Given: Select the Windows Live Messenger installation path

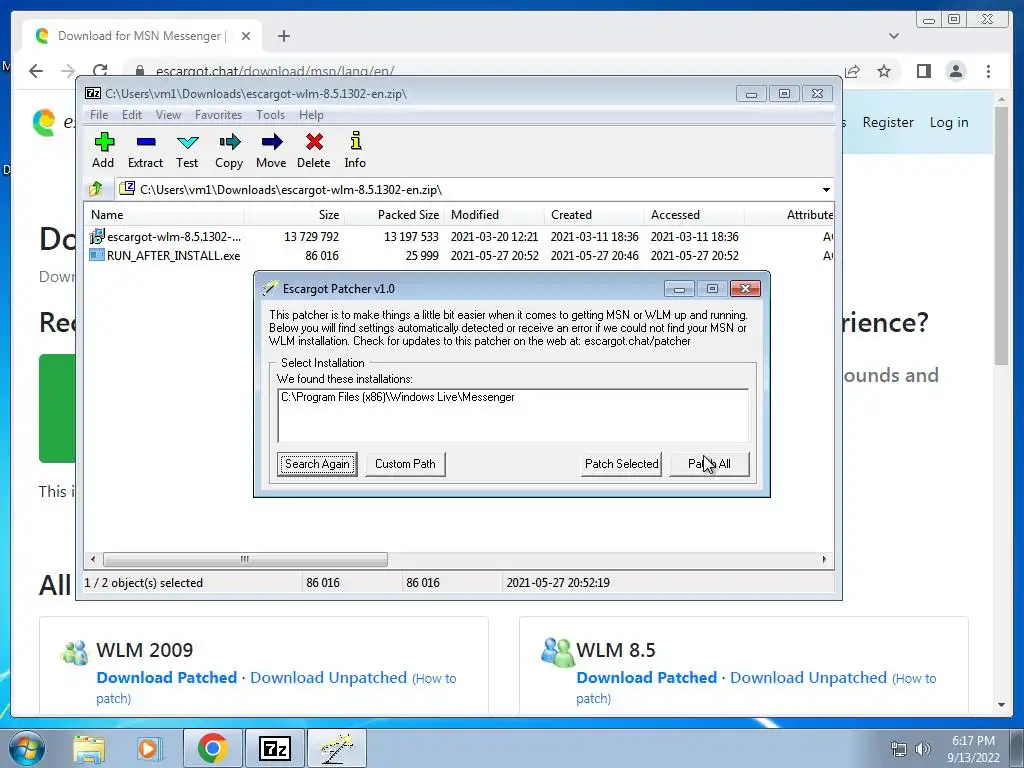Looking at the screenshot, I should click(398, 397).
